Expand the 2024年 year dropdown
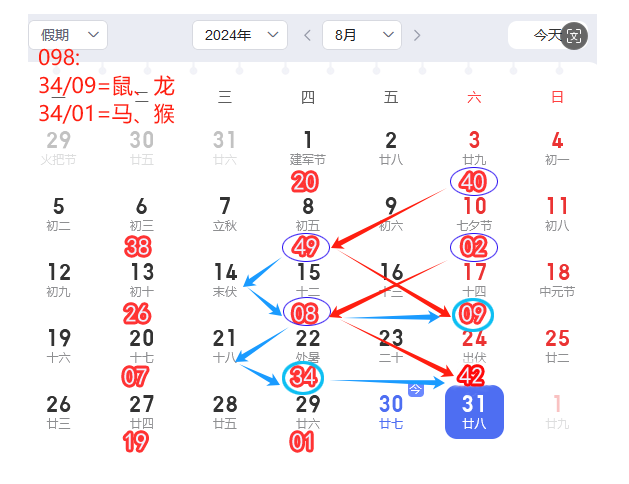This screenshot has width=629, height=484. (240, 36)
